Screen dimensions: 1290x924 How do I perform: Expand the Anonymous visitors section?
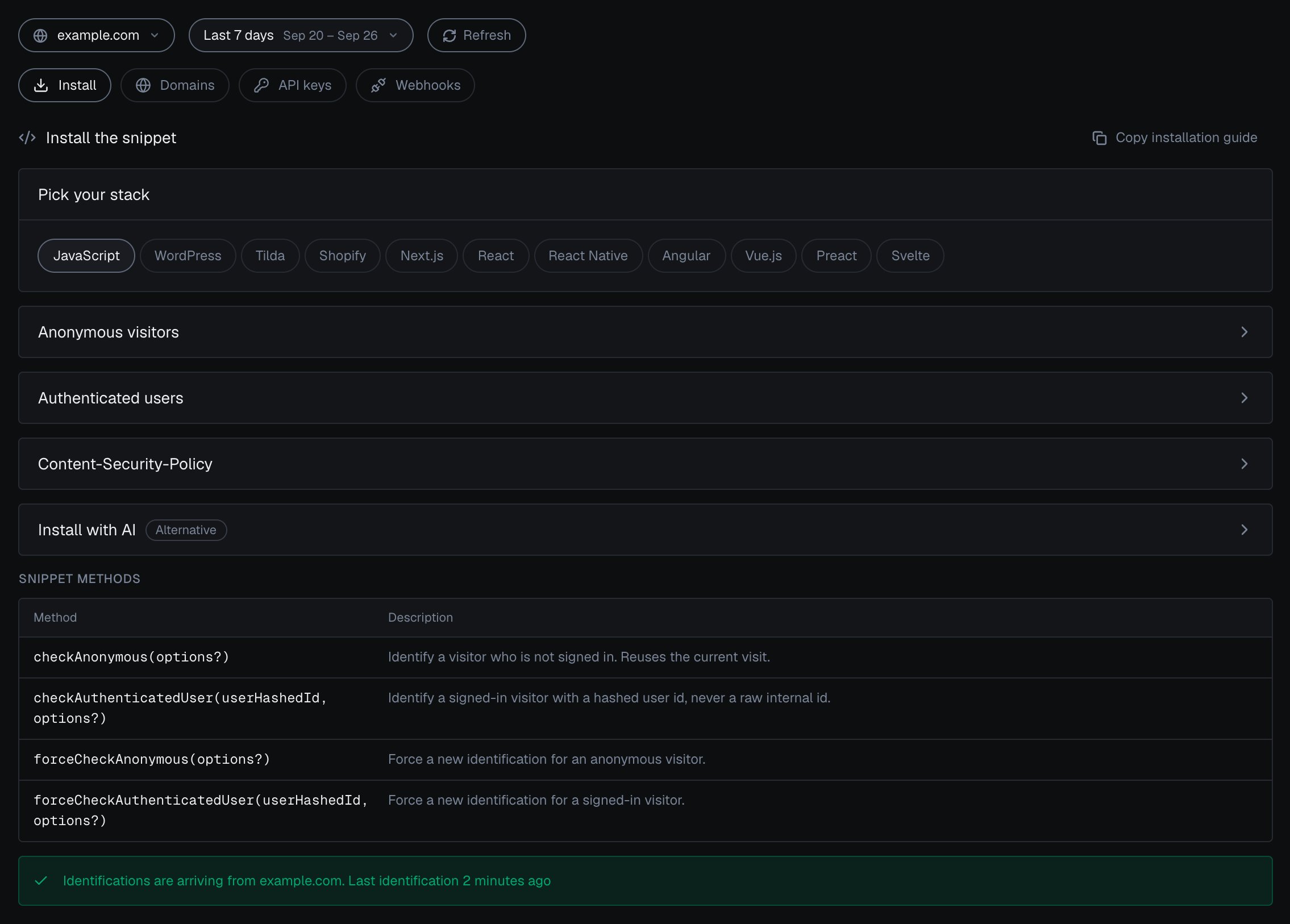click(x=645, y=332)
